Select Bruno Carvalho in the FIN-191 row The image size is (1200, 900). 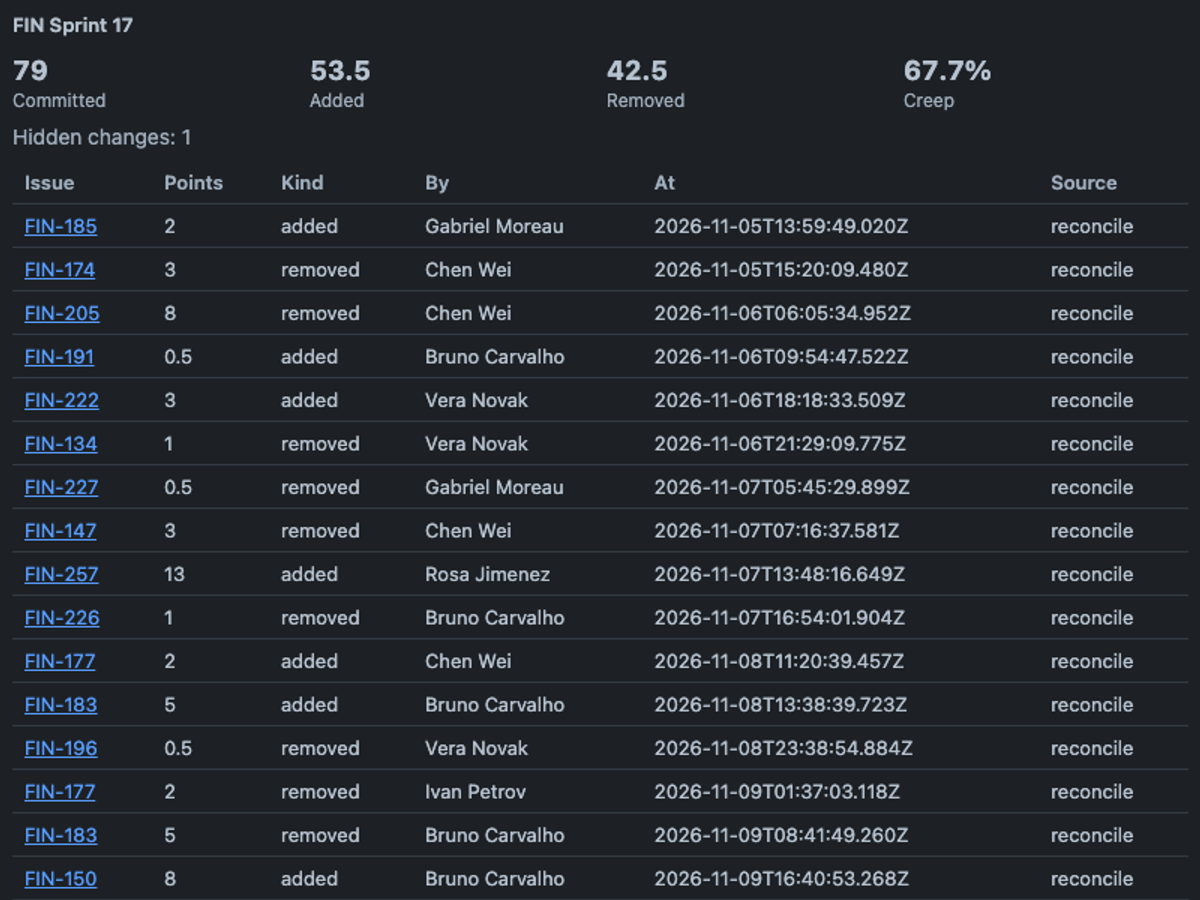click(x=495, y=357)
